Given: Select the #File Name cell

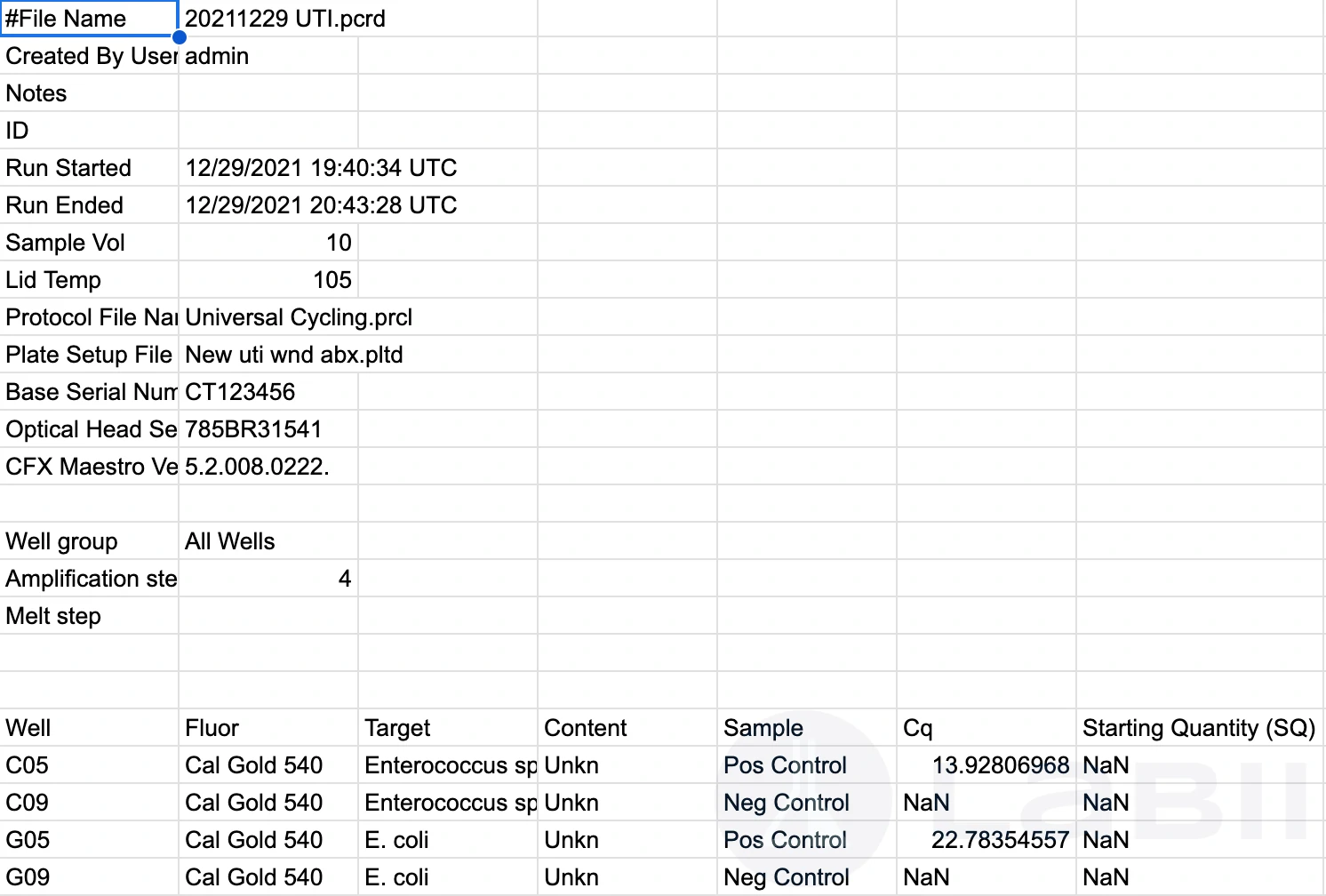Looking at the screenshot, I should tap(89, 19).
